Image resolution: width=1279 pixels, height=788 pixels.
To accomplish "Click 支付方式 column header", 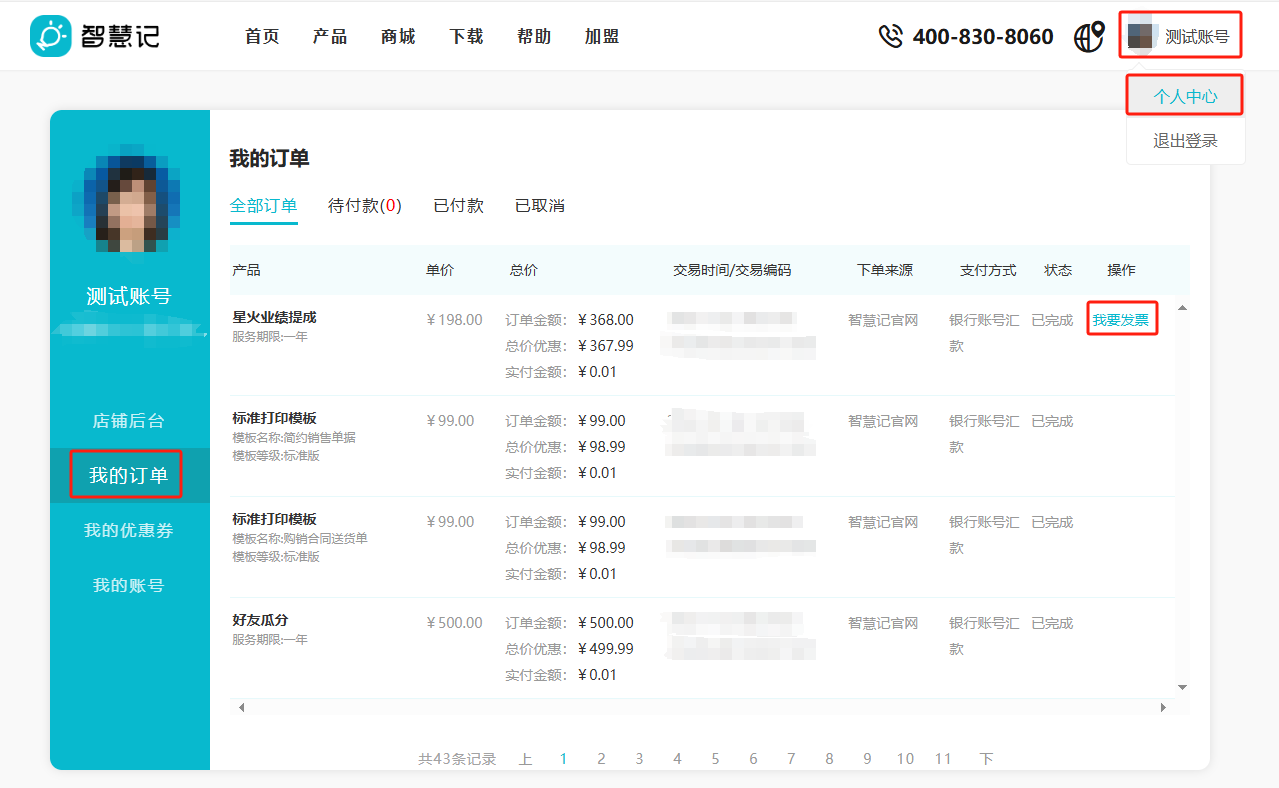I will [x=988, y=270].
